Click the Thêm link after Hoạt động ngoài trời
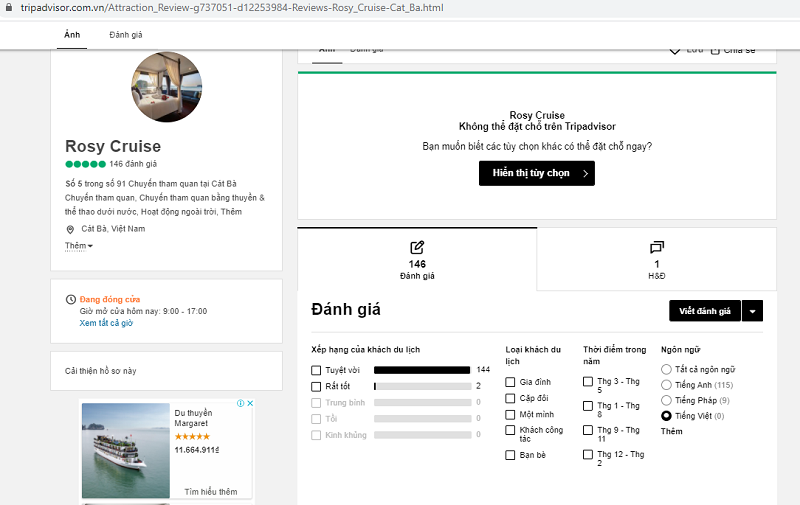This screenshot has height=505, width=800. (x=231, y=212)
